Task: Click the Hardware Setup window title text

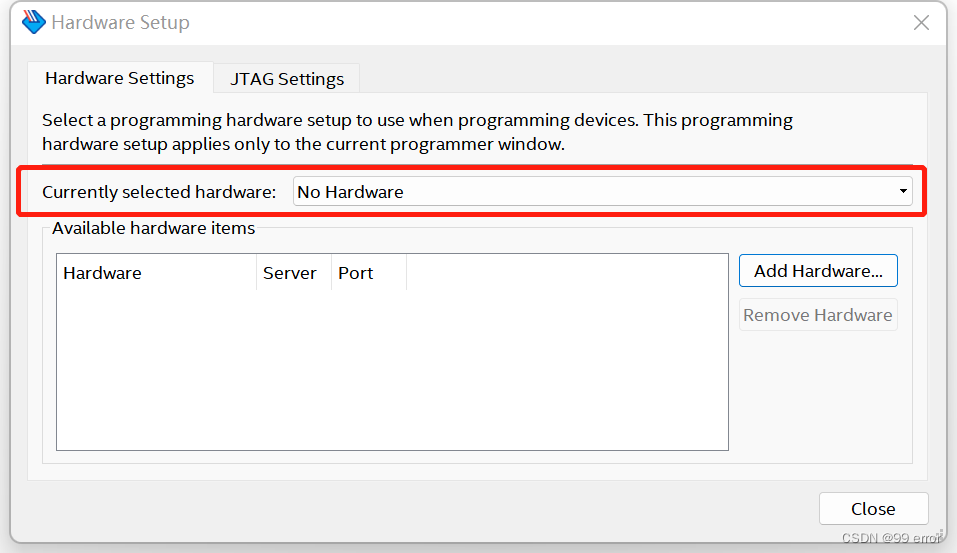Action: point(120,23)
